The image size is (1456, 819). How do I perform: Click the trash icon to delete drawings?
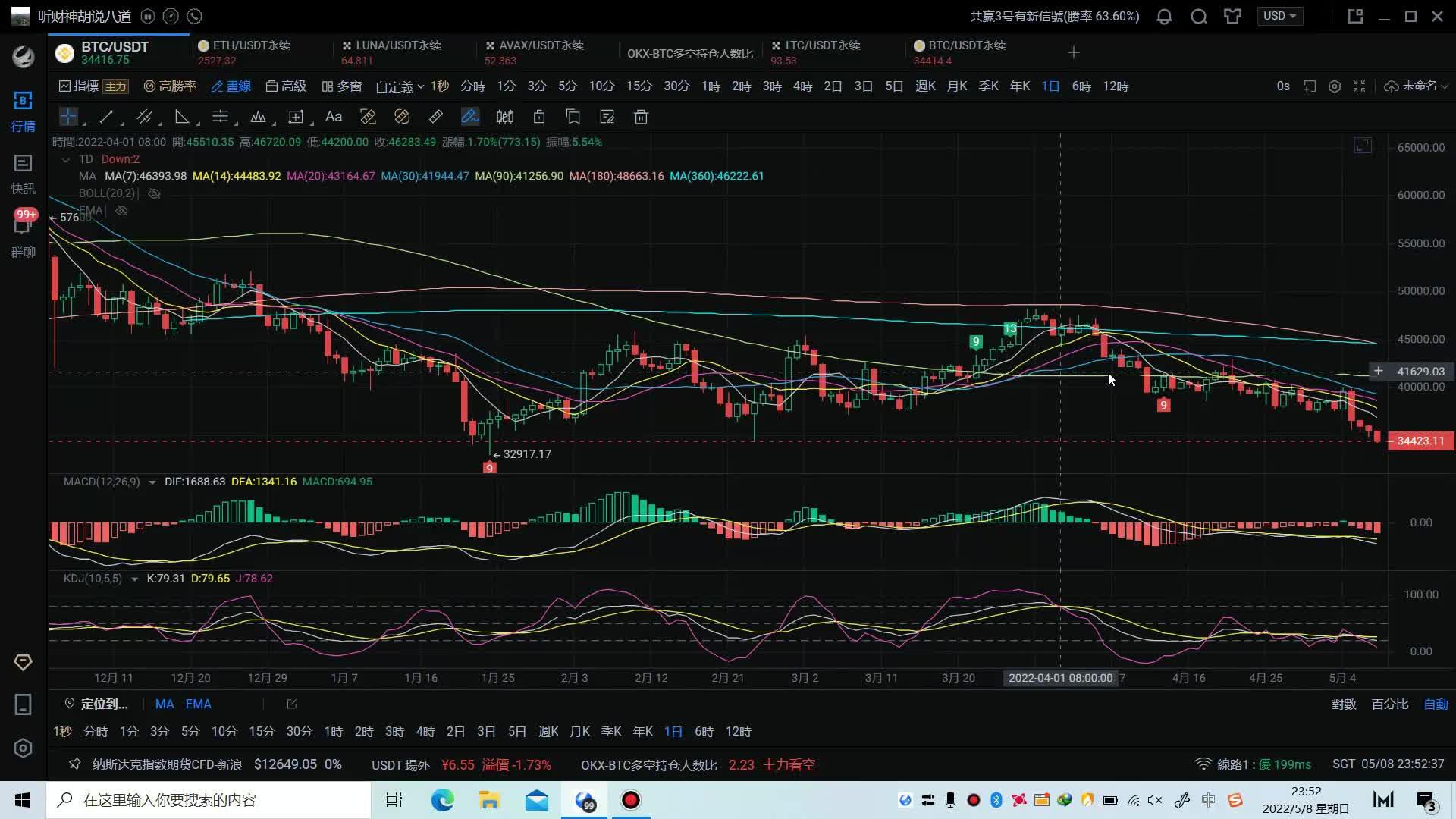tap(642, 117)
